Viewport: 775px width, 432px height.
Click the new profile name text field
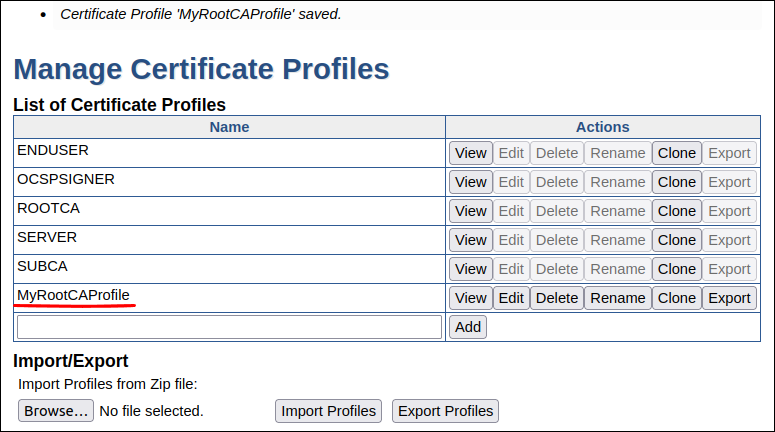[x=229, y=327]
